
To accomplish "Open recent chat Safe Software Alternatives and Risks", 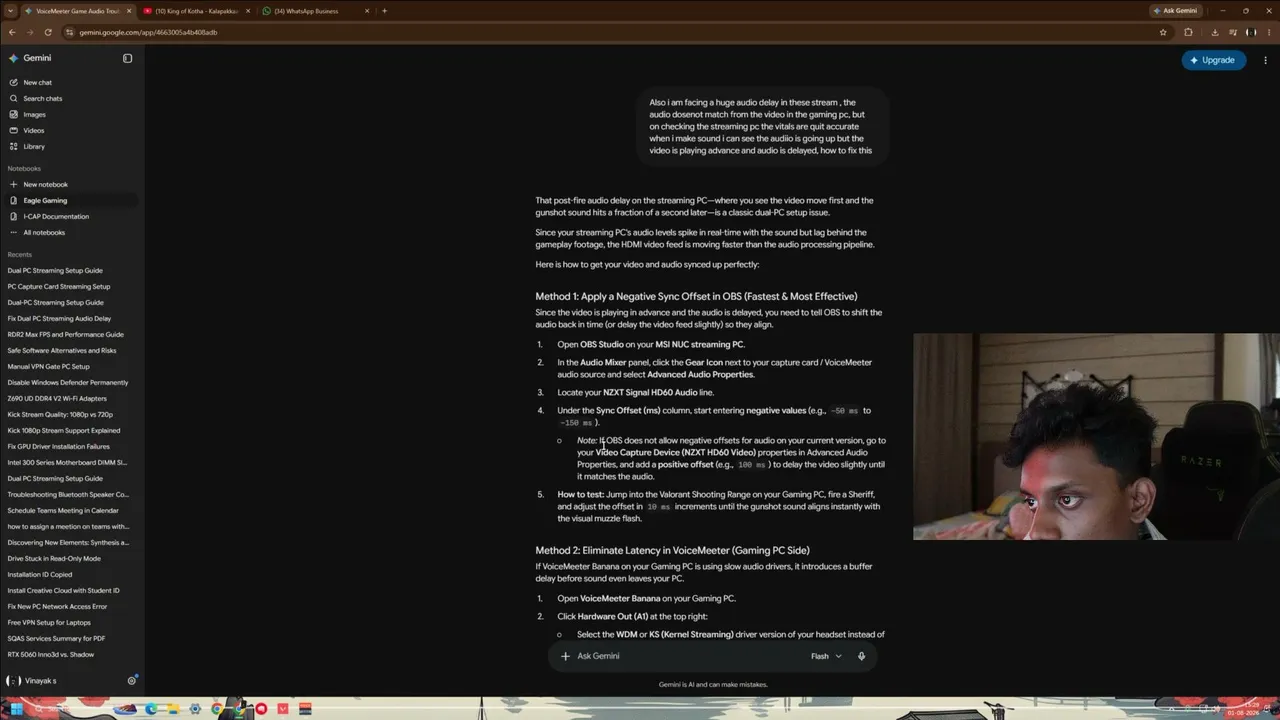I will tap(62, 350).
